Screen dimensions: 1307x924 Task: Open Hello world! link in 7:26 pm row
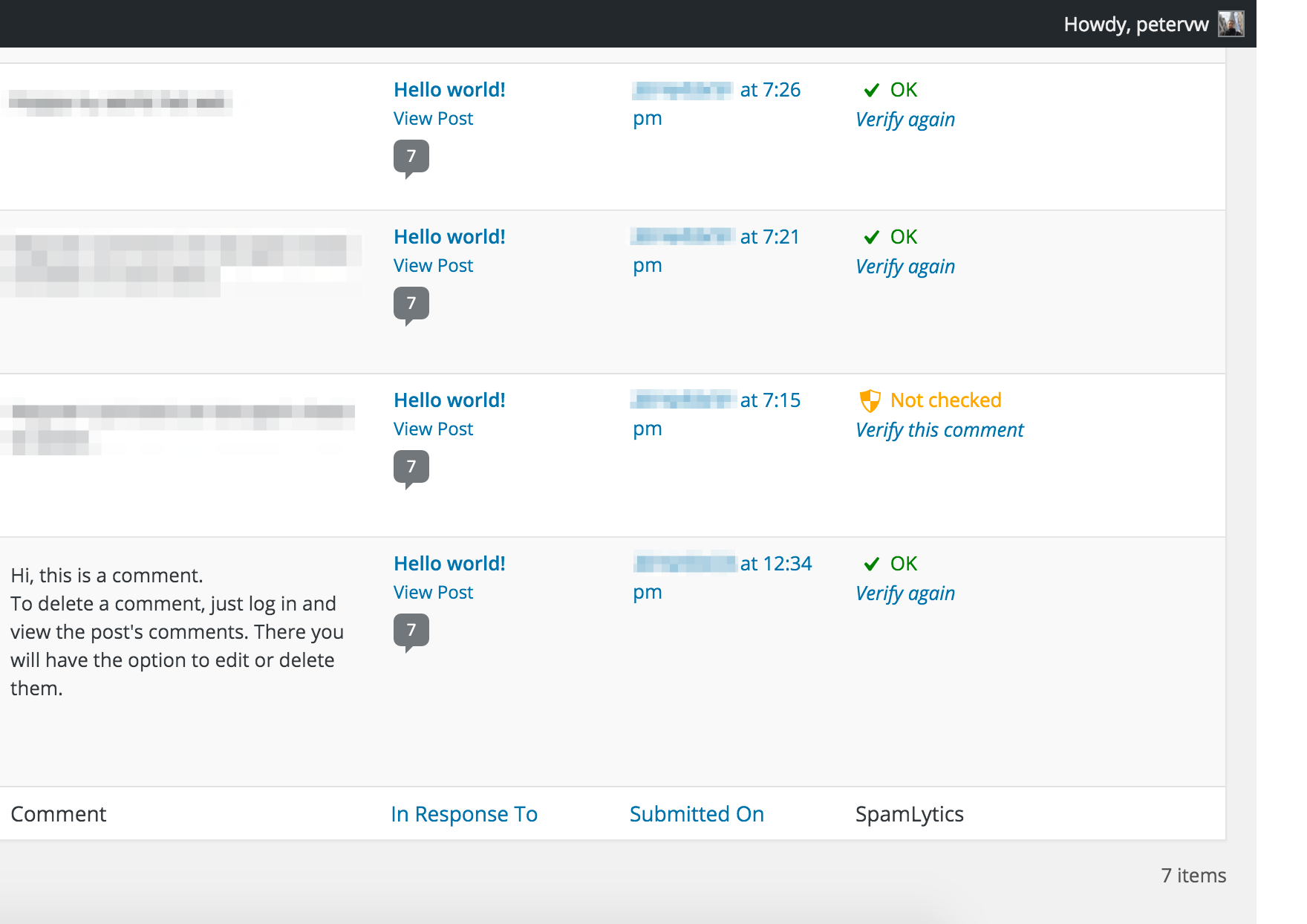tap(449, 90)
